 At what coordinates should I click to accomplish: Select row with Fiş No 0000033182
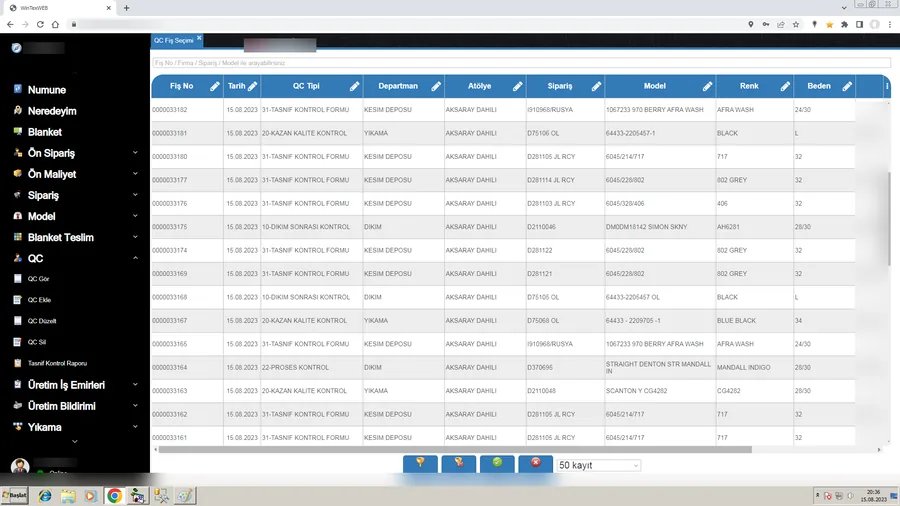tap(503, 110)
